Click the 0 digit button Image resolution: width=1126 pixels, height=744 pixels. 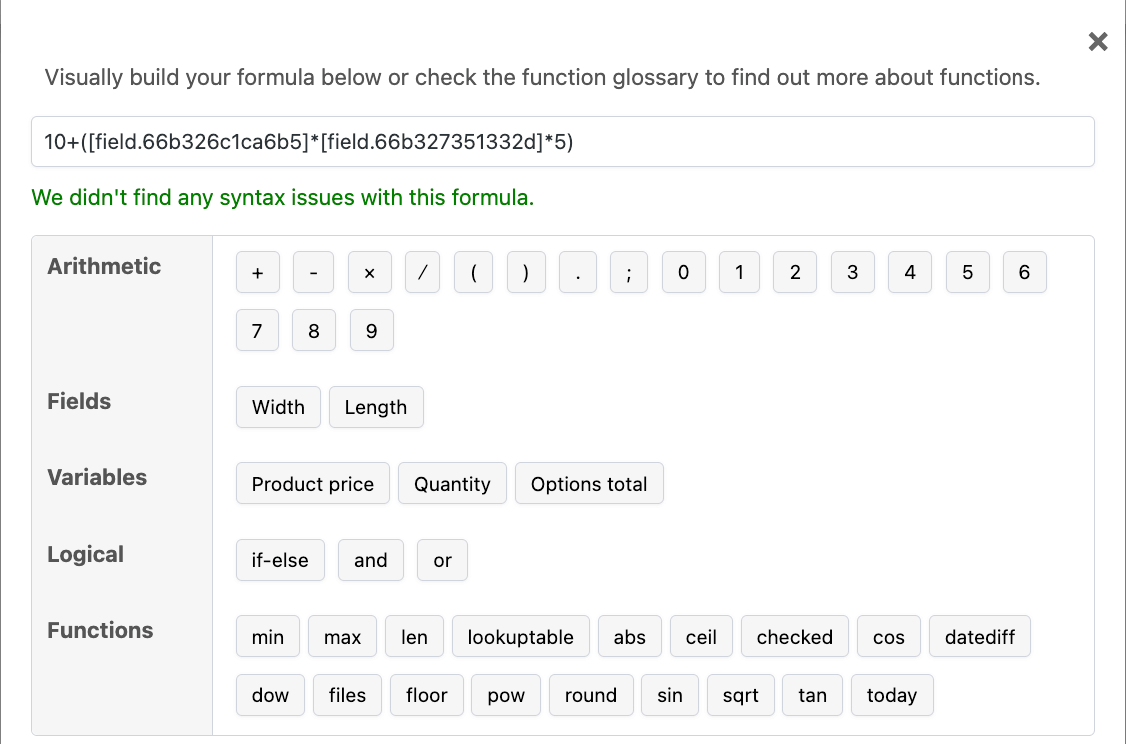[684, 272]
